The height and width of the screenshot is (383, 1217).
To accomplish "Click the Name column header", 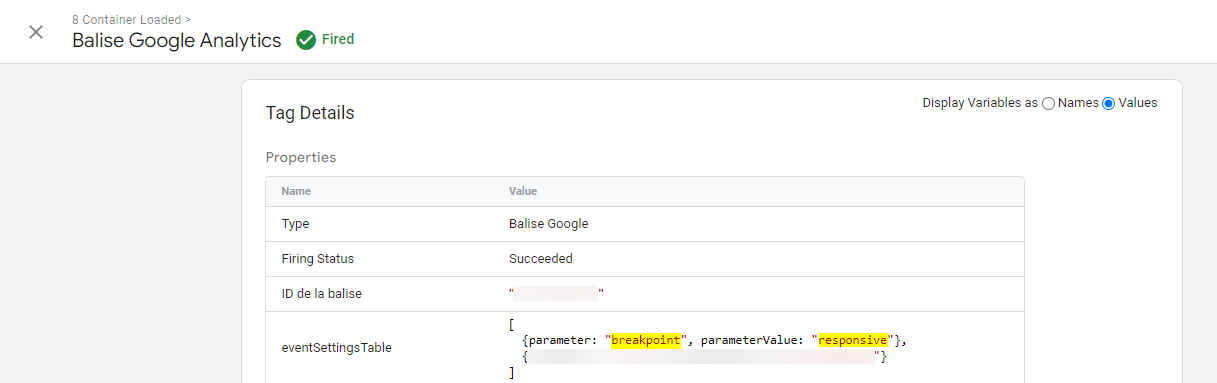I will pyautogui.click(x=295, y=191).
